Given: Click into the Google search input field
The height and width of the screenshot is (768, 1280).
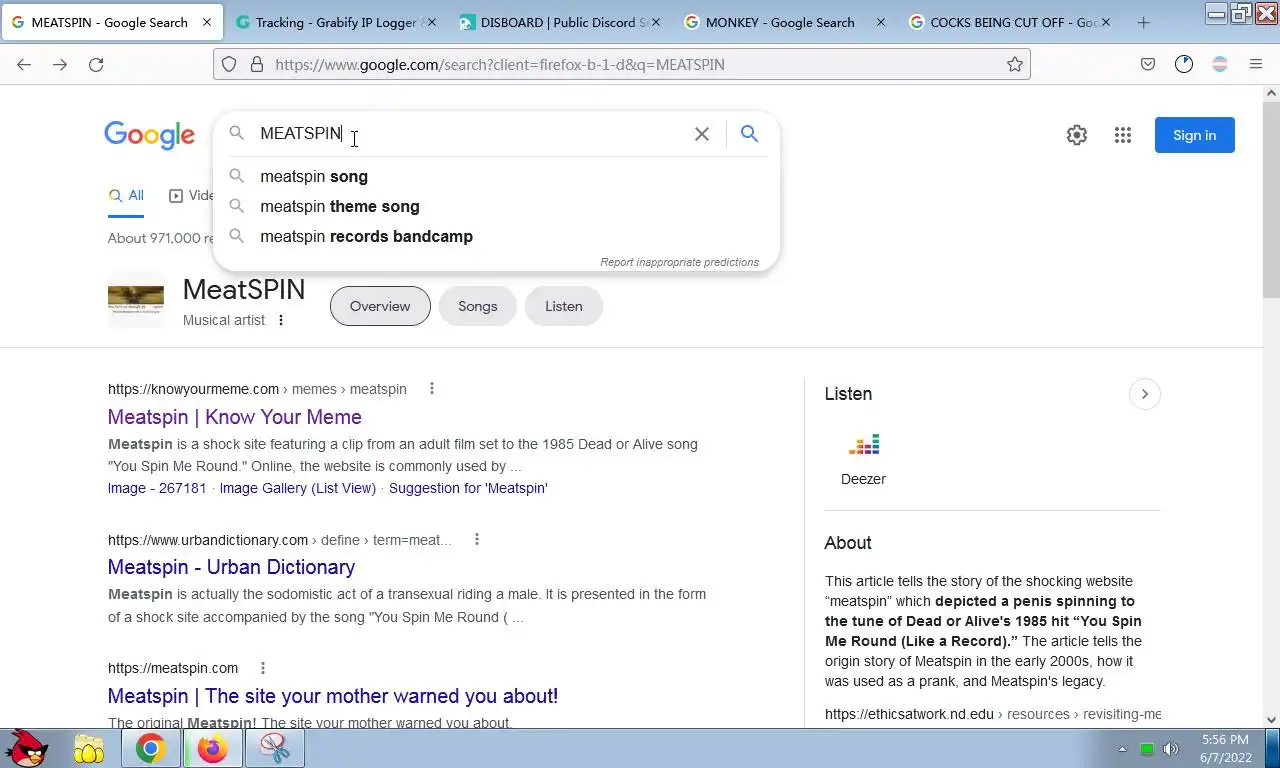Looking at the screenshot, I should (470, 134).
